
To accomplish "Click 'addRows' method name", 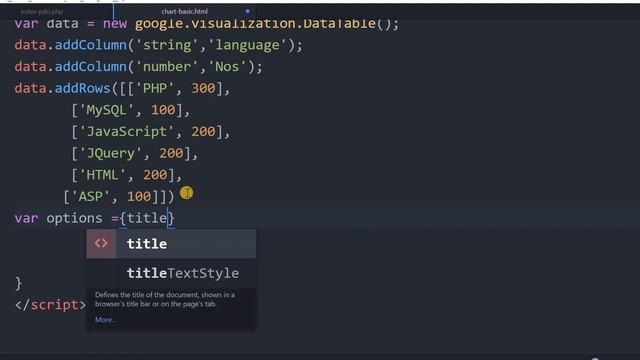I will pyautogui.click(x=83, y=88).
